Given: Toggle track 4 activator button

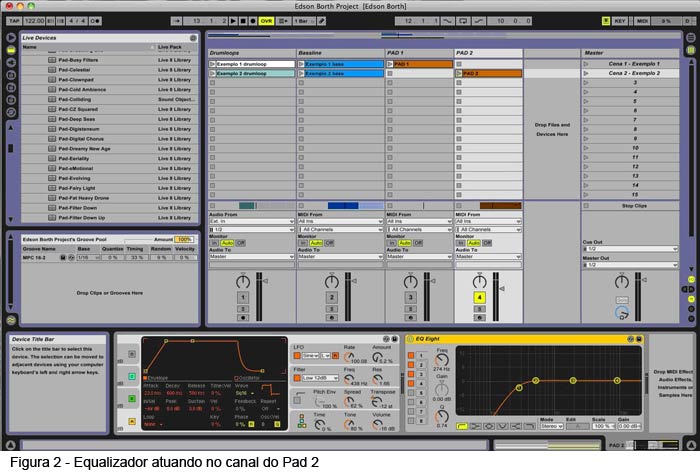Looking at the screenshot, I should [x=479, y=297].
